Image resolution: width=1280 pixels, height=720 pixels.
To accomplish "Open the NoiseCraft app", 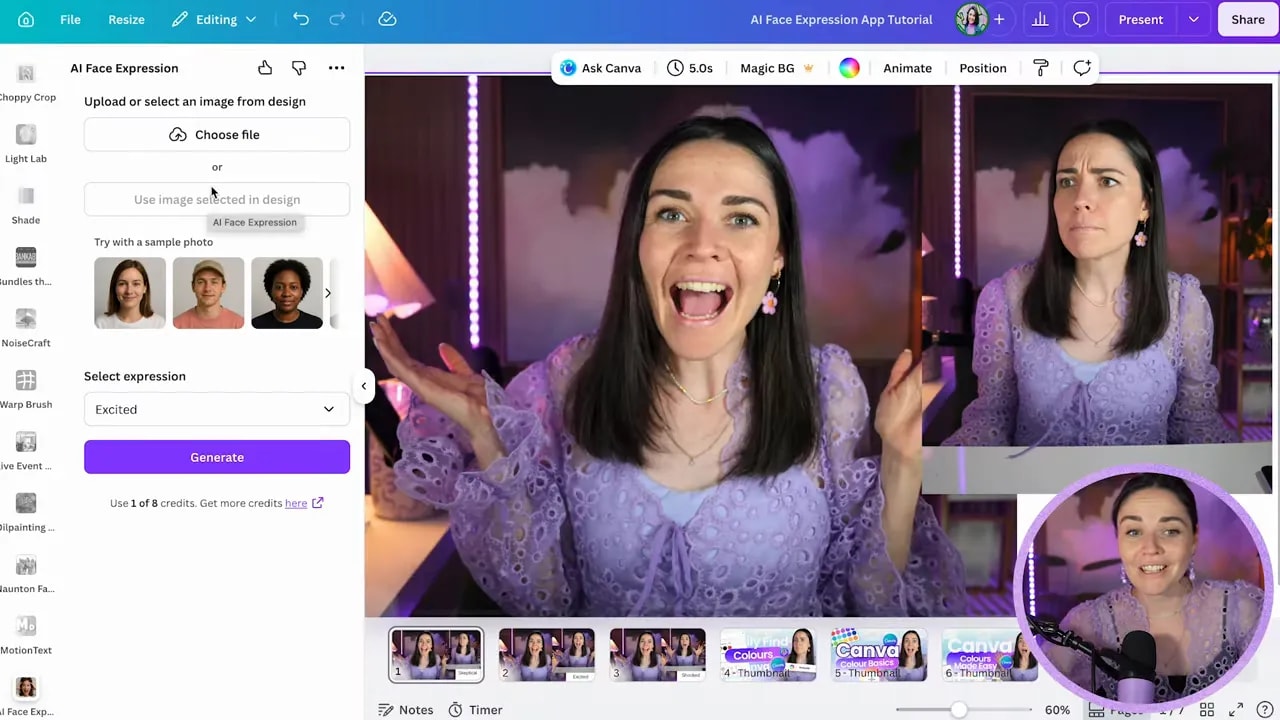I will 26,328.
